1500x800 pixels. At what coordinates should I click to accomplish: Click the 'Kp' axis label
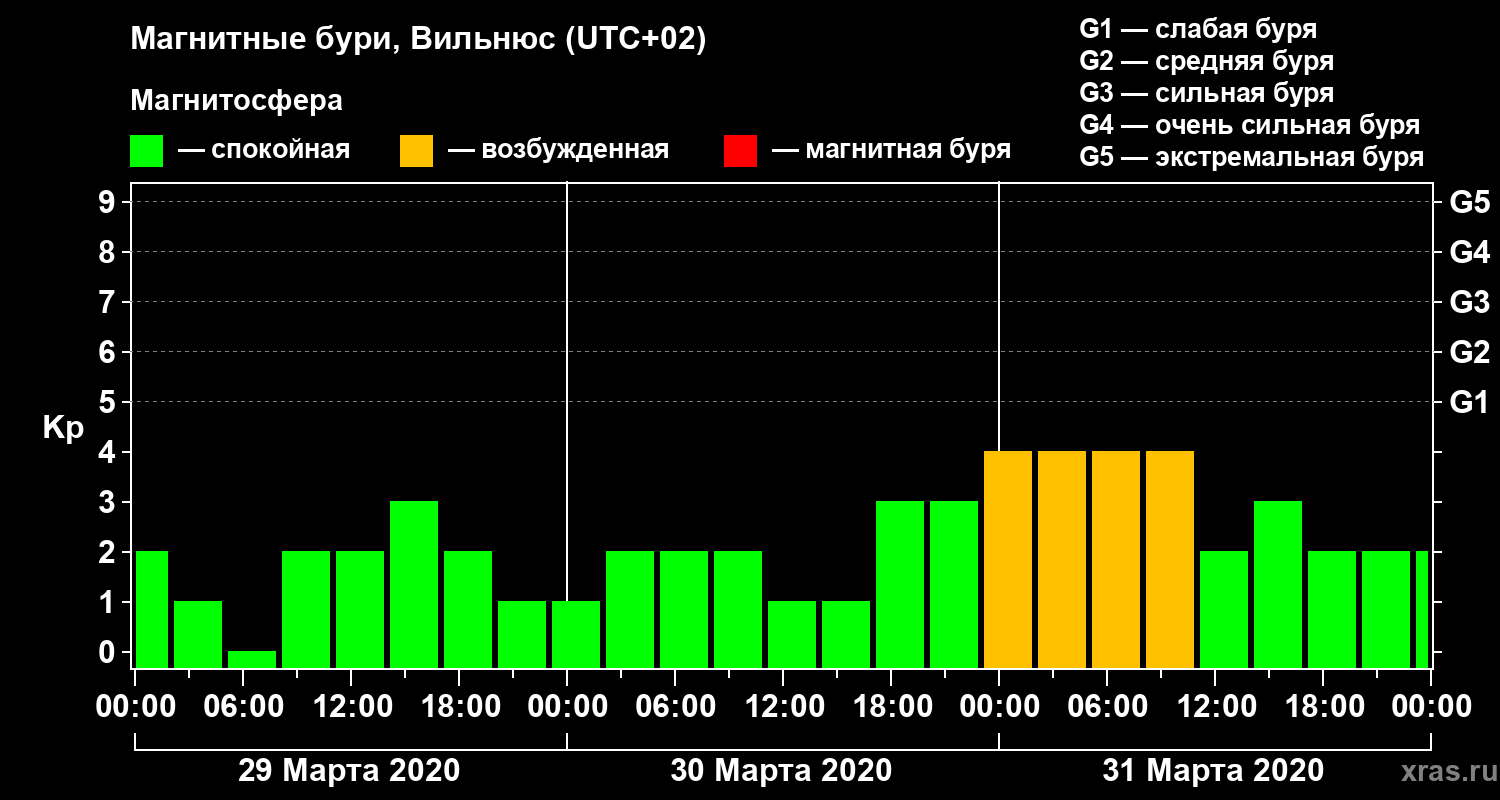click(x=63, y=427)
